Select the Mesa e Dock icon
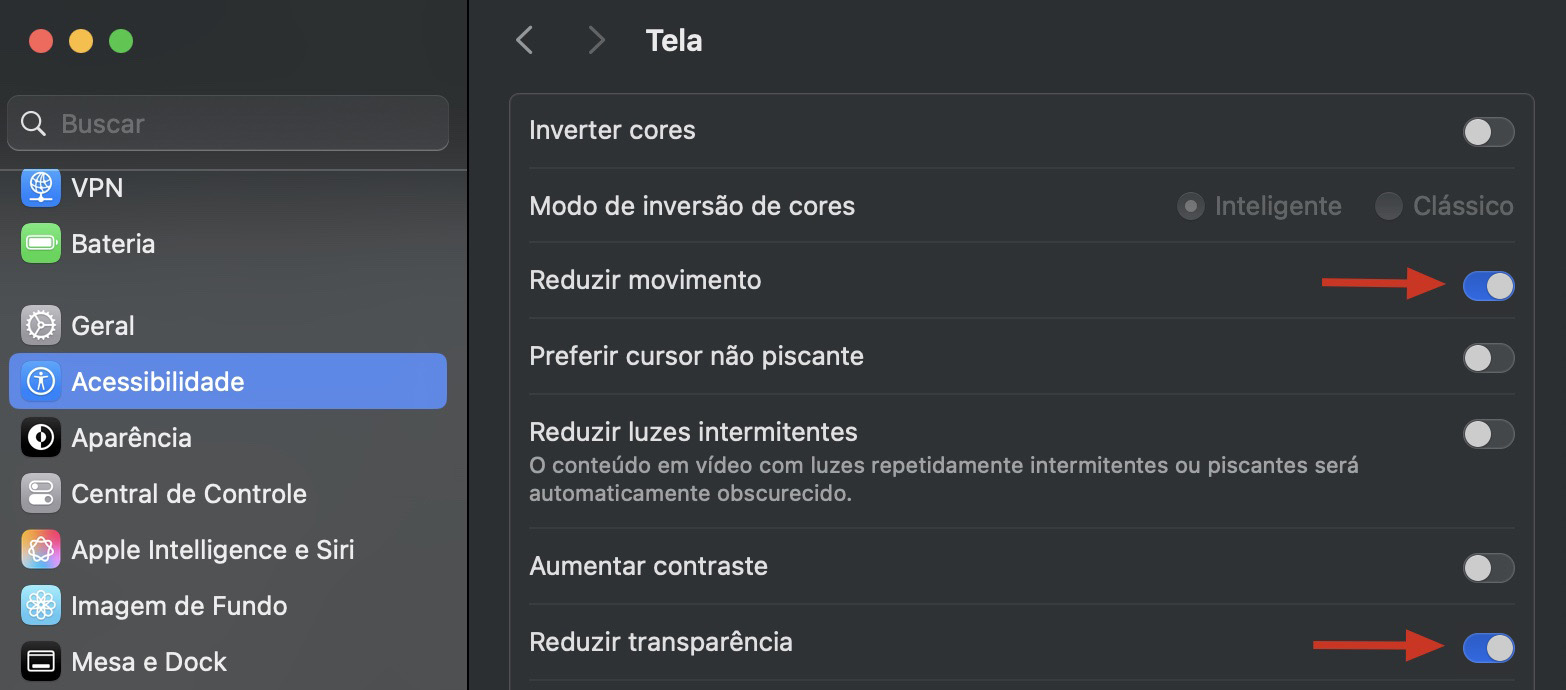 coord(40,661)
